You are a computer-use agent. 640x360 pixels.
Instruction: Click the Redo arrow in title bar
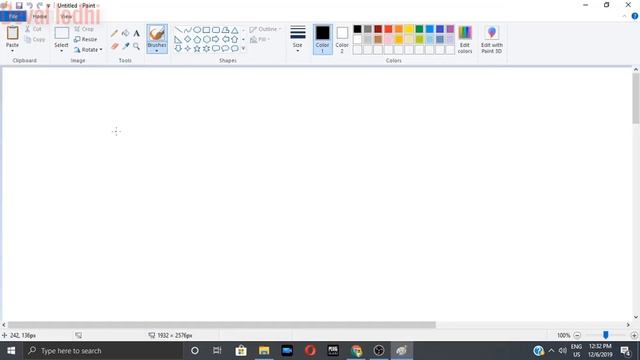pos(40,6)
